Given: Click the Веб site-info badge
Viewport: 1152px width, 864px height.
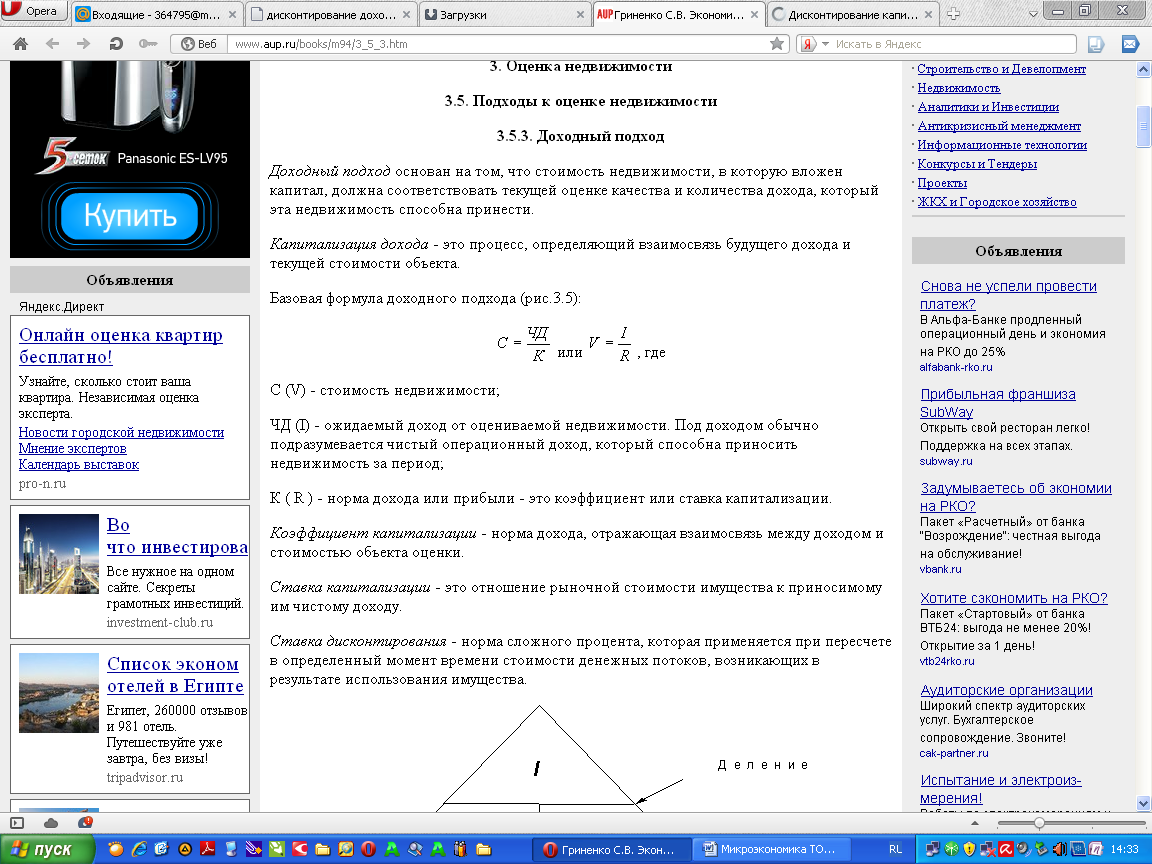Looking at the screenshot, I should click(x=199, y=44).
